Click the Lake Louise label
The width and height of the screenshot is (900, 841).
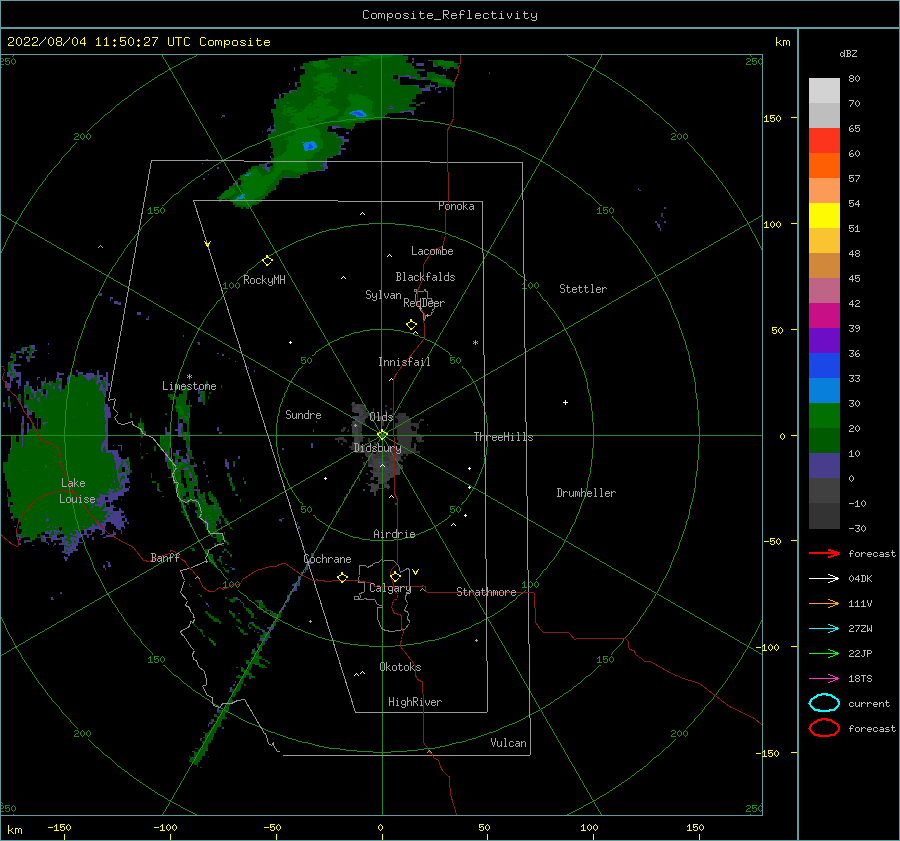(x=76, y=491)
